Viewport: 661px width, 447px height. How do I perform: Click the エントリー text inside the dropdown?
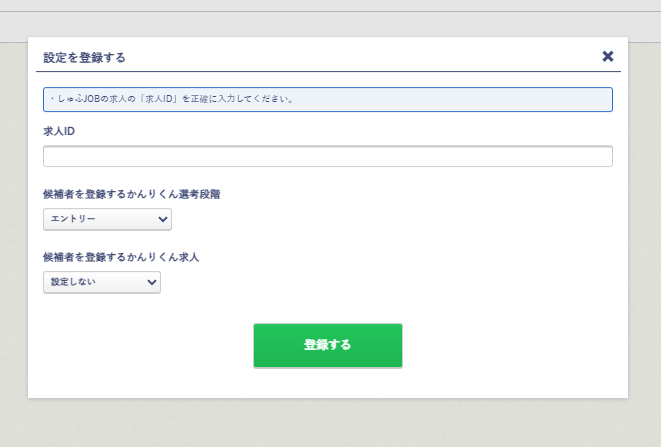click(x=73, y=219)
